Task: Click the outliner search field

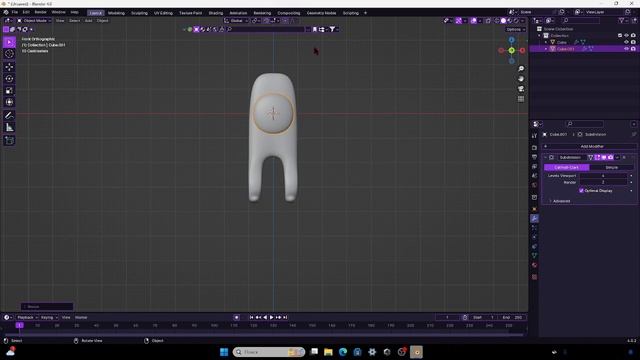Action: pyautogui.click(x=581, y=20)
